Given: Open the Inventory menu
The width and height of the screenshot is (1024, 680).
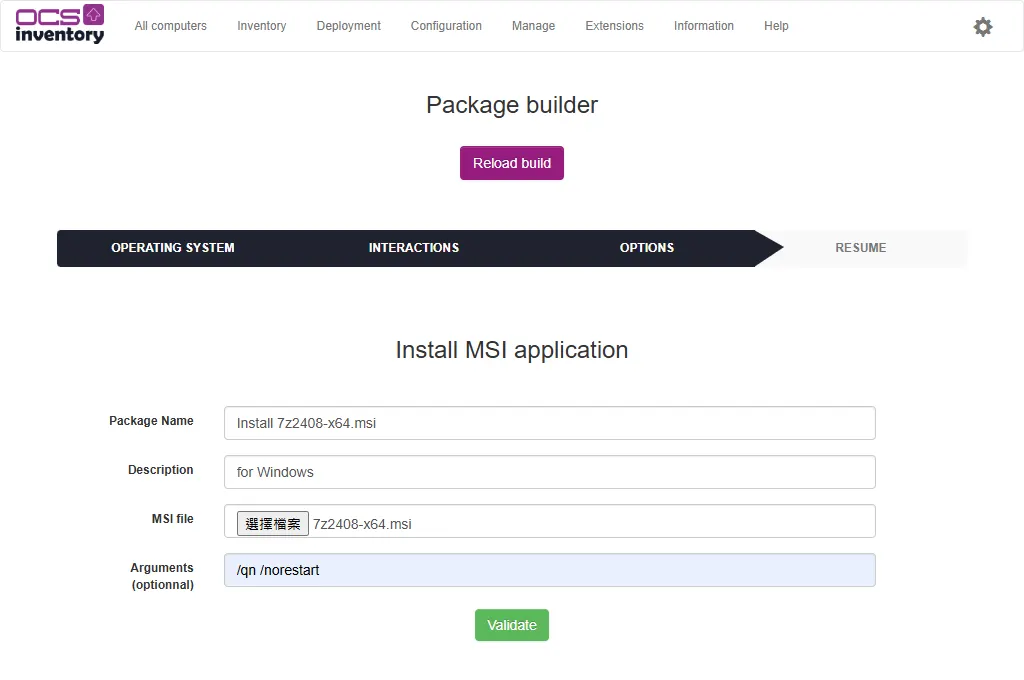Looking at the screenshot, I should click(261, 25).
